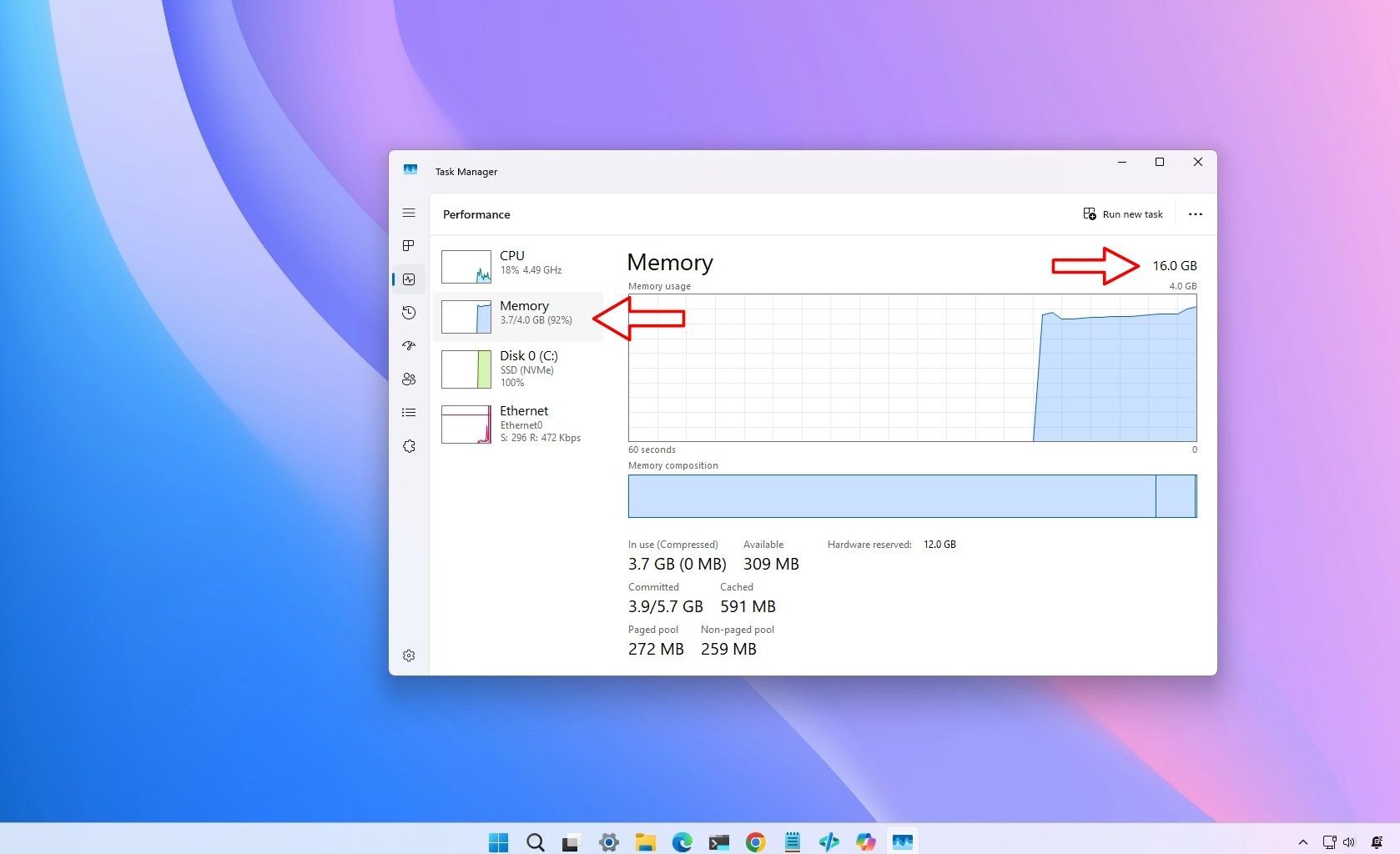The image size is (1400, 854).
Task: Click the Disk 0 mini graph thumbnail
Action: (x=466, y=369)
